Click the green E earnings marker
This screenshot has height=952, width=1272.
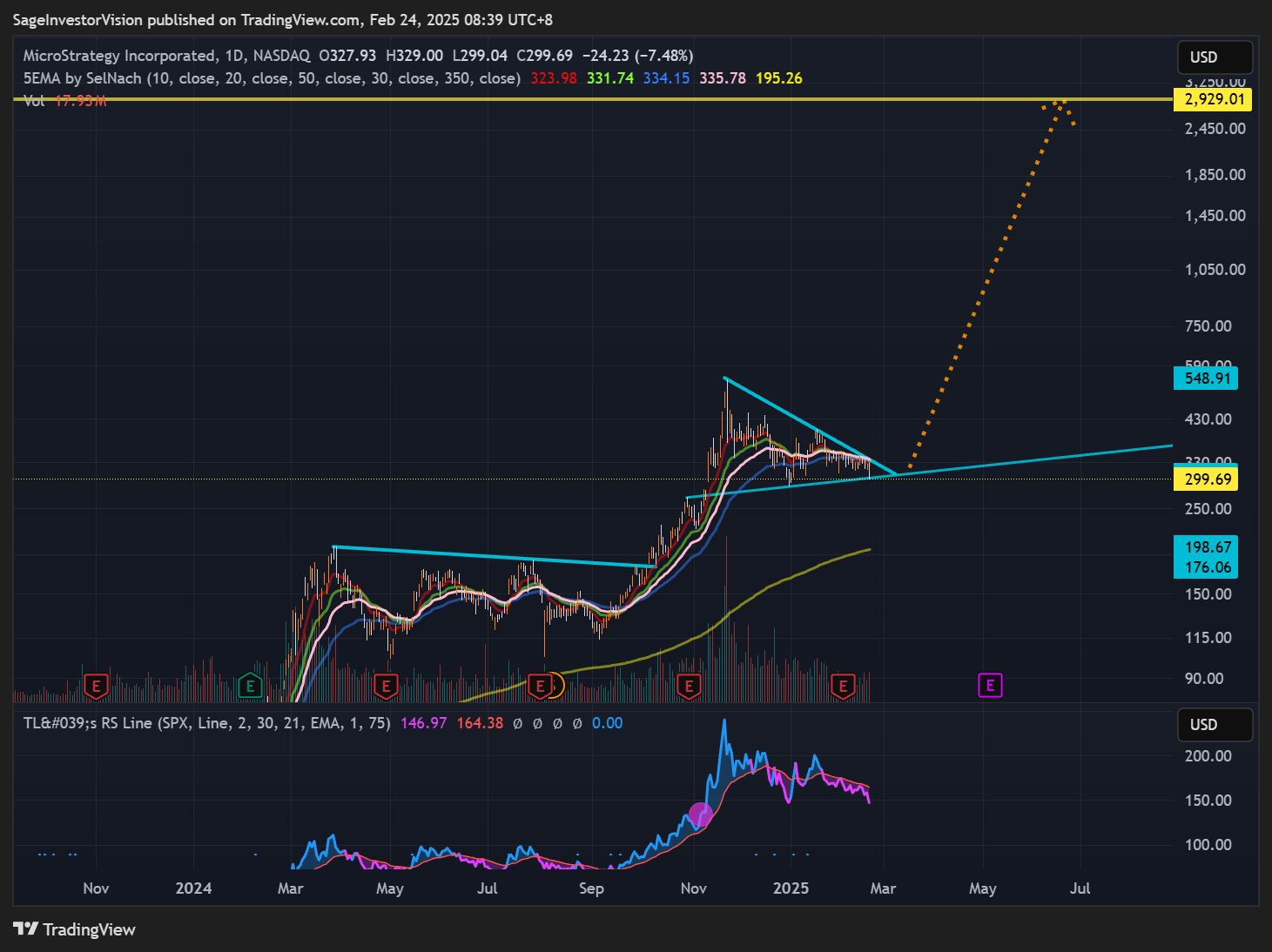pos(250,686)
